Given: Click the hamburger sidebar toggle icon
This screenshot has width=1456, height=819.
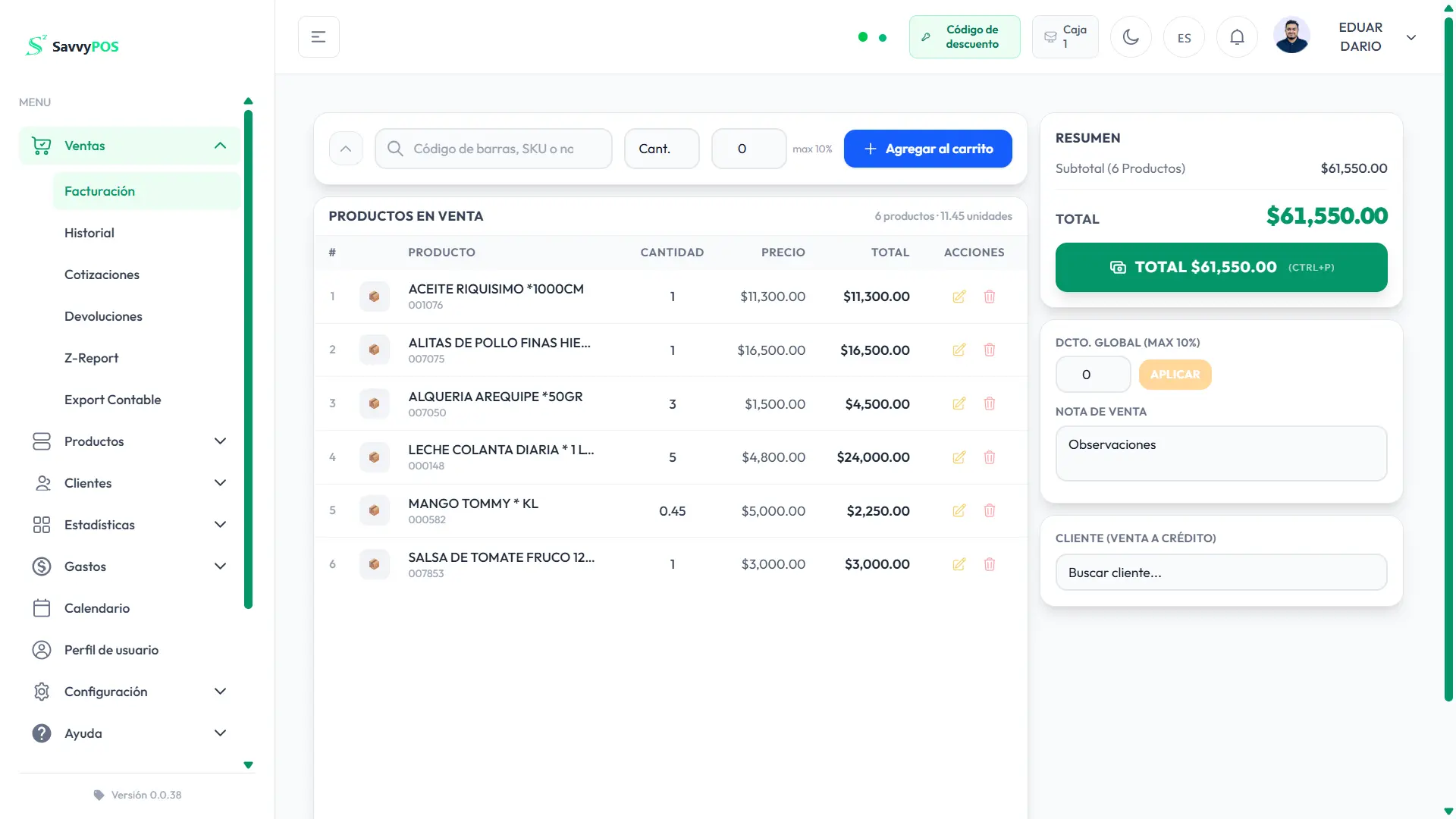Looking at the screenshot, I should [x=318, y=37].
